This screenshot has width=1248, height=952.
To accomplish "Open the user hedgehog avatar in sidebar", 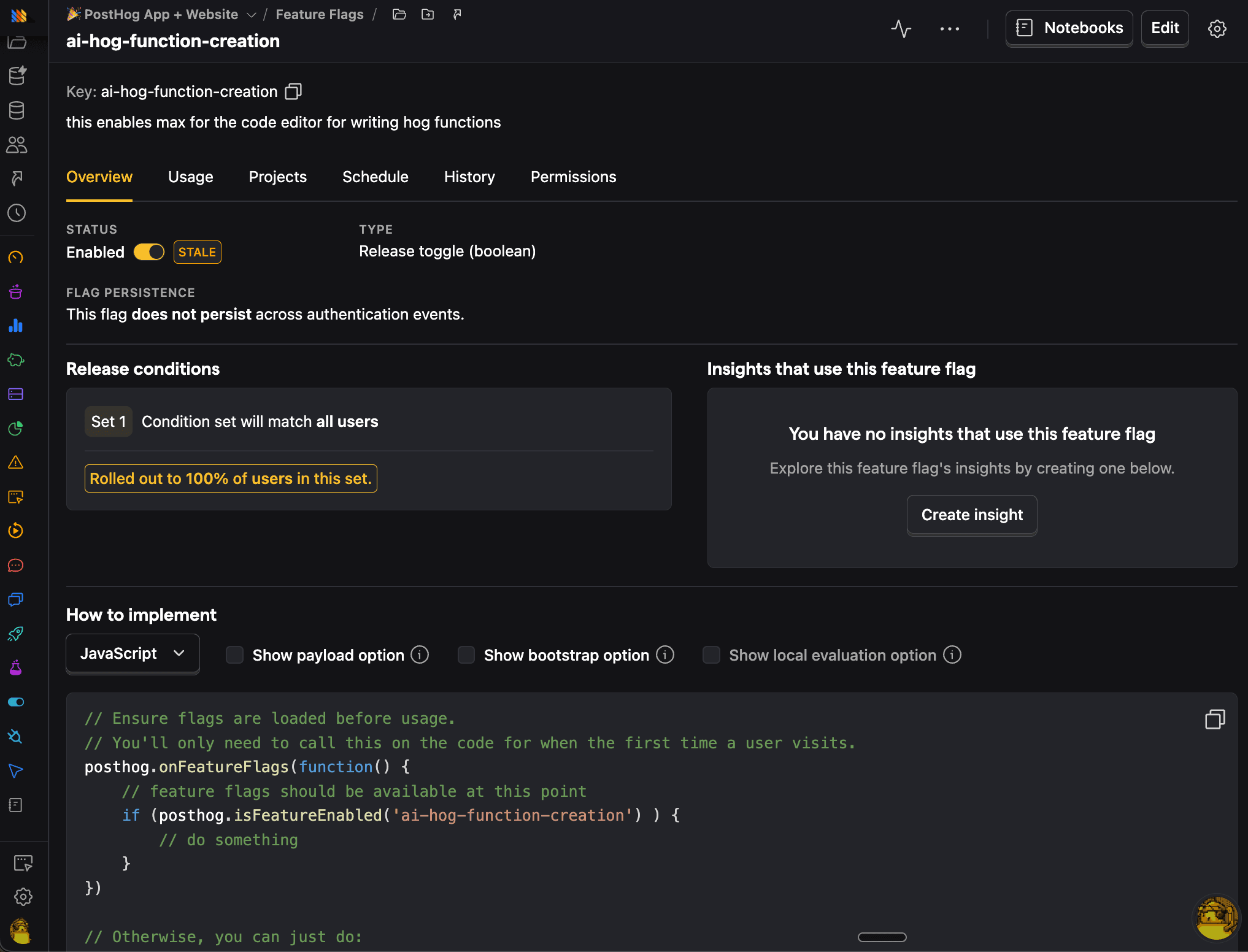I will pos(20,931).
